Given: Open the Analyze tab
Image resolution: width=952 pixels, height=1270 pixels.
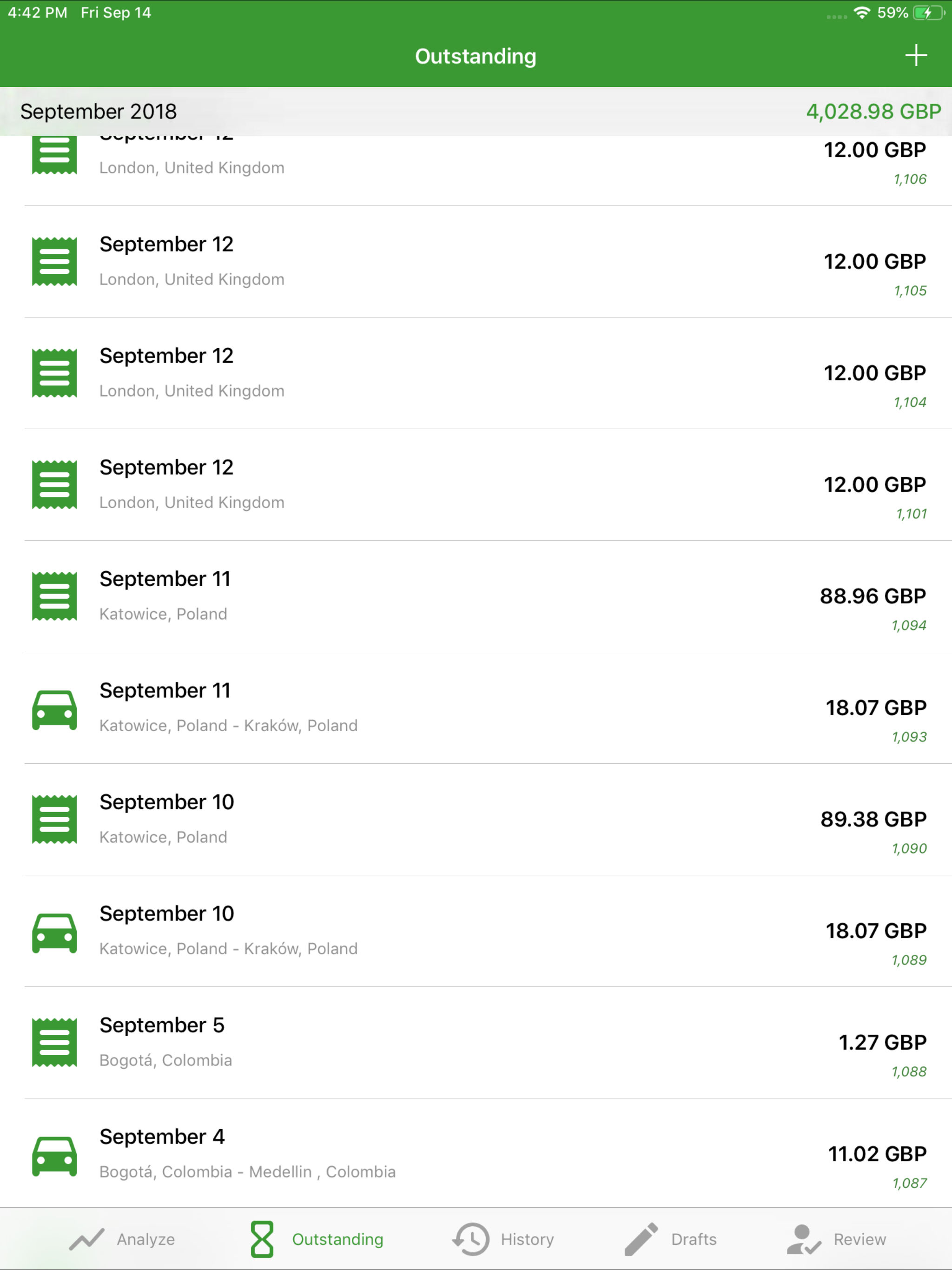Looking at the screenshot, I should tap(121, 1239).
